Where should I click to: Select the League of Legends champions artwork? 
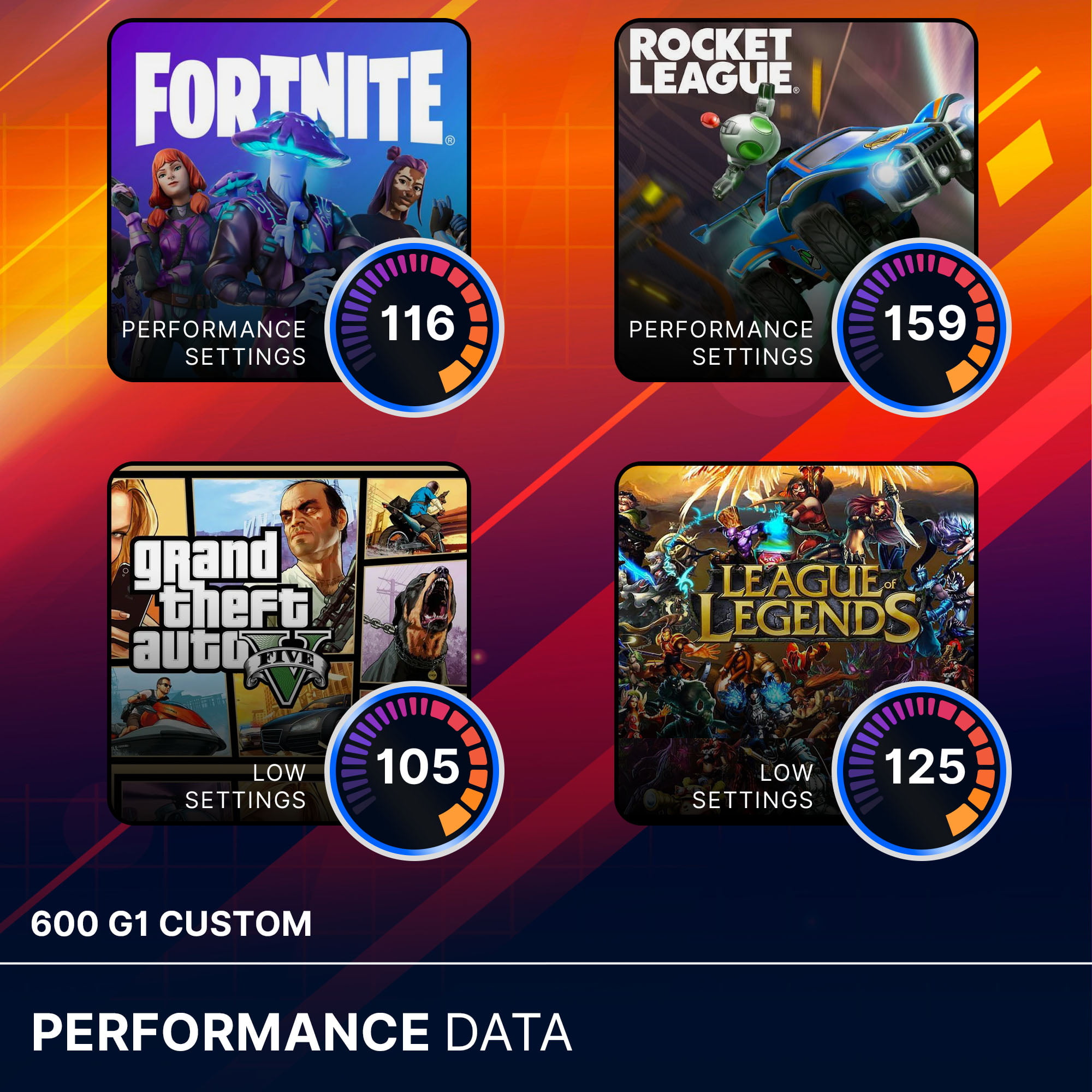pos(796,643)
